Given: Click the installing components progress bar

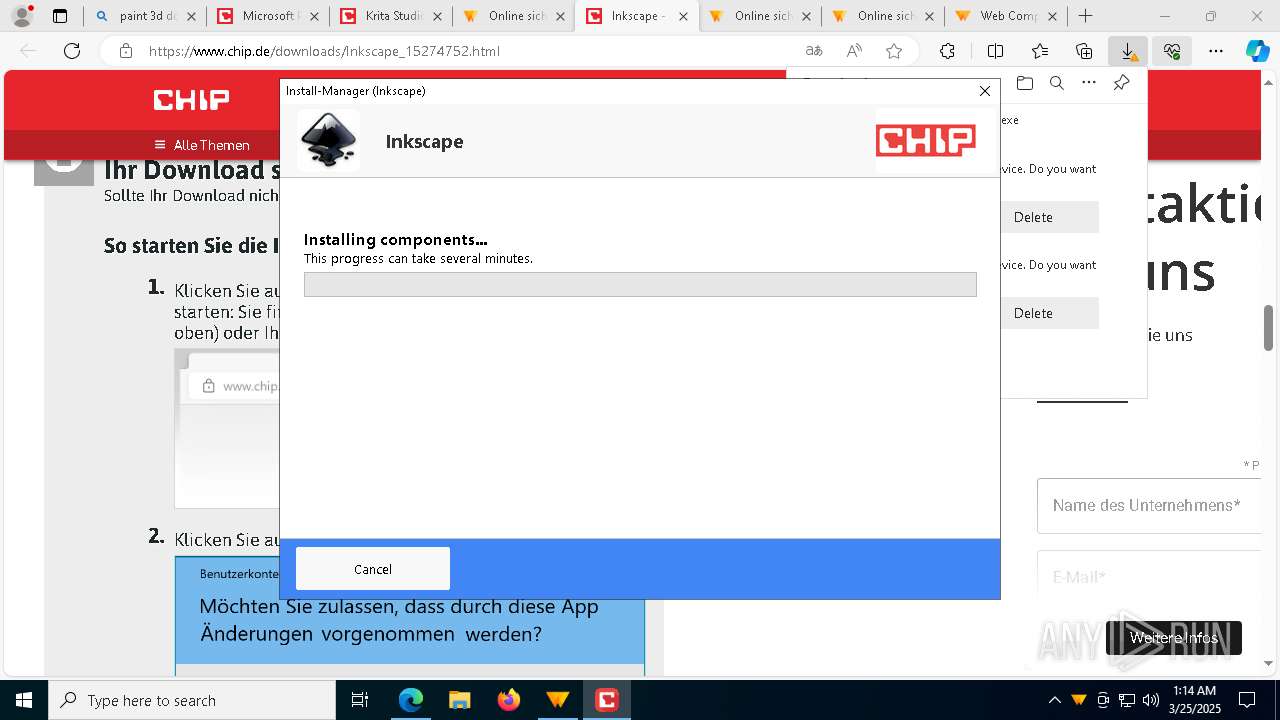Looking at the screenshot, I should tap(640, 284).
